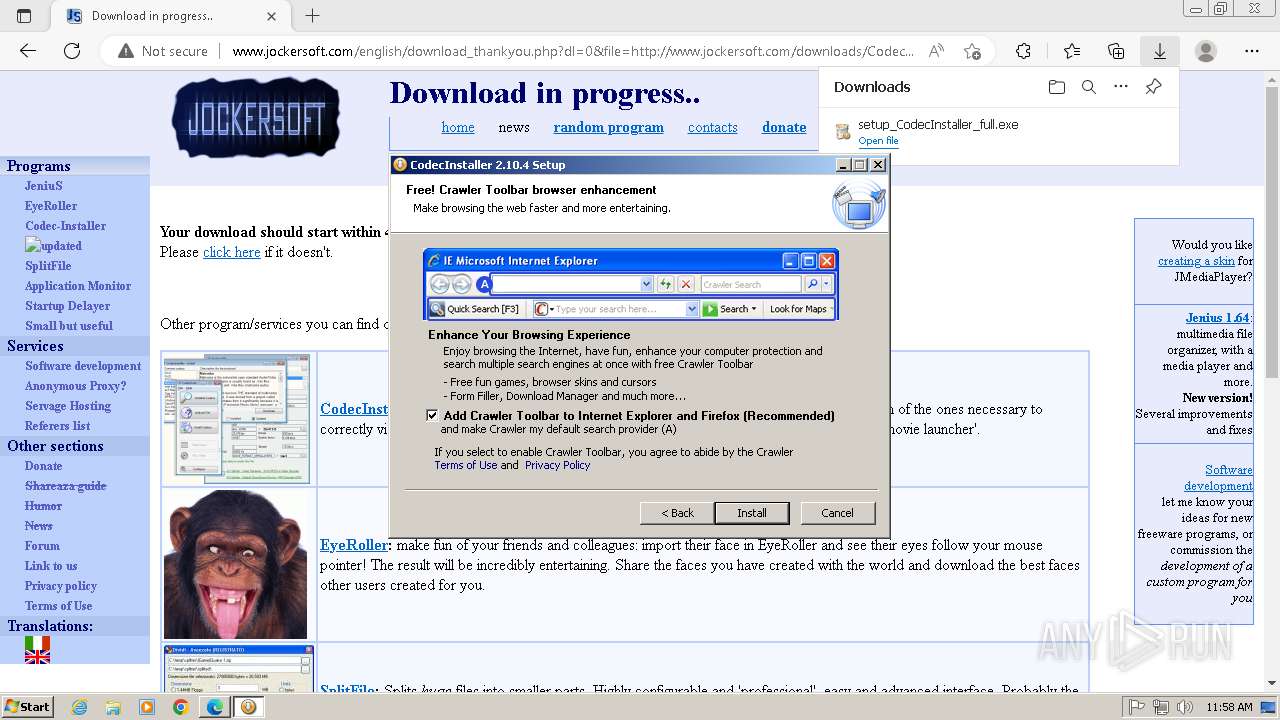The height and width of the screenshot is (720, 1280).
Task: Click Install in CodecInstaller setup
Action: (752, 513)
